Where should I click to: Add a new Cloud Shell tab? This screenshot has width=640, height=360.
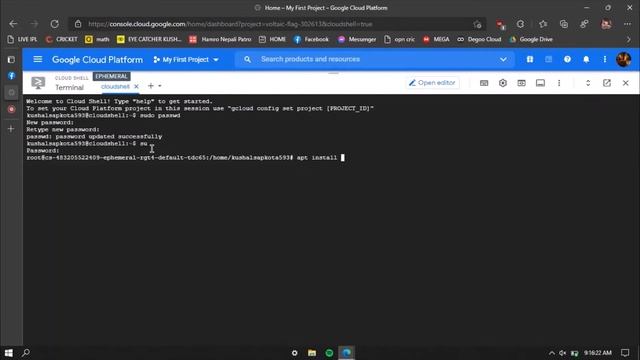tap(151, 86)
